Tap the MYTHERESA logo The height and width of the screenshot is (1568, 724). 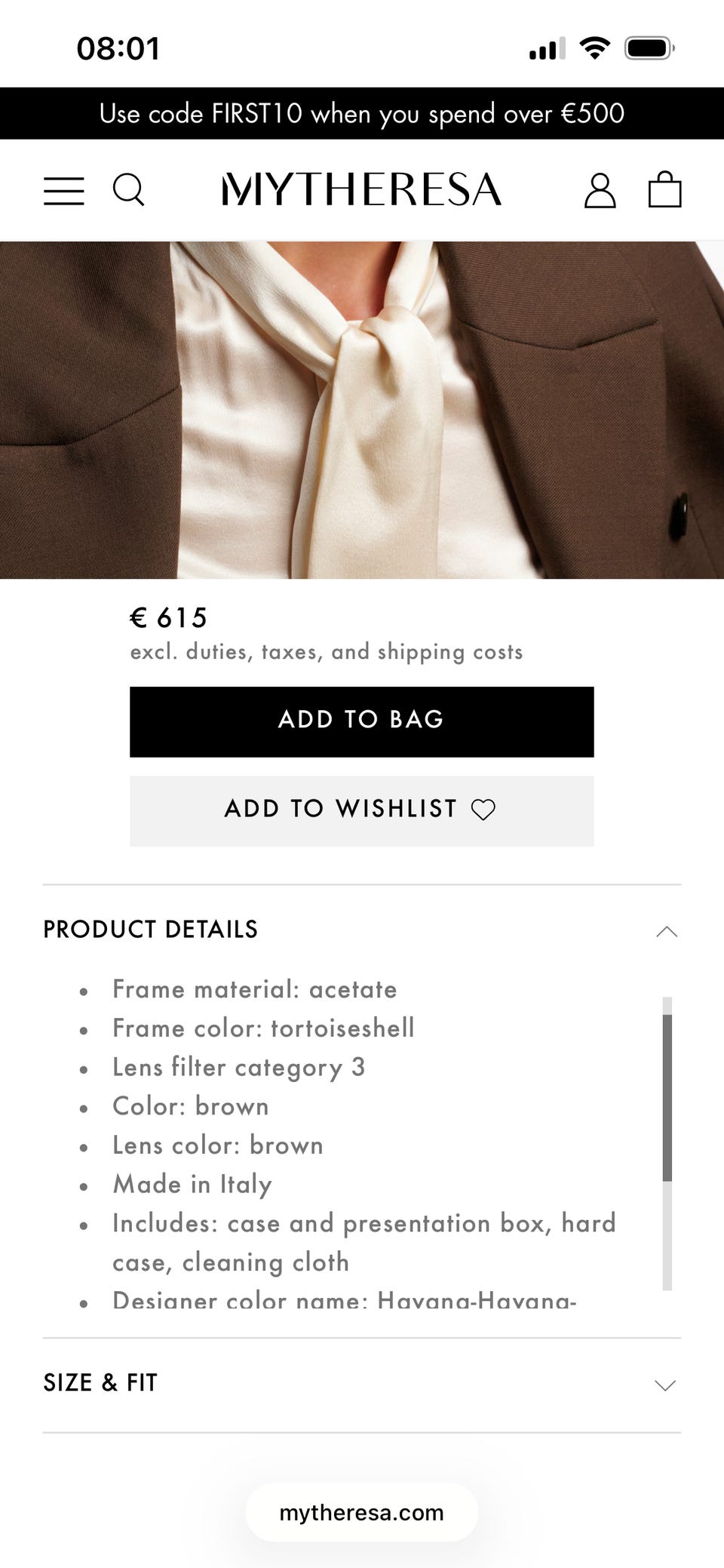pyautogui.click(x=361, y=189)
